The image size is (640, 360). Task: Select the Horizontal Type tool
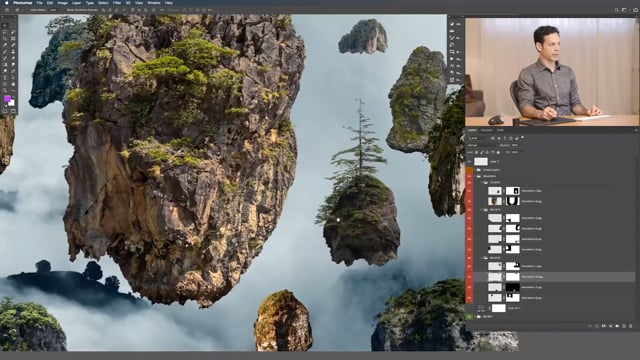(5, 78)
